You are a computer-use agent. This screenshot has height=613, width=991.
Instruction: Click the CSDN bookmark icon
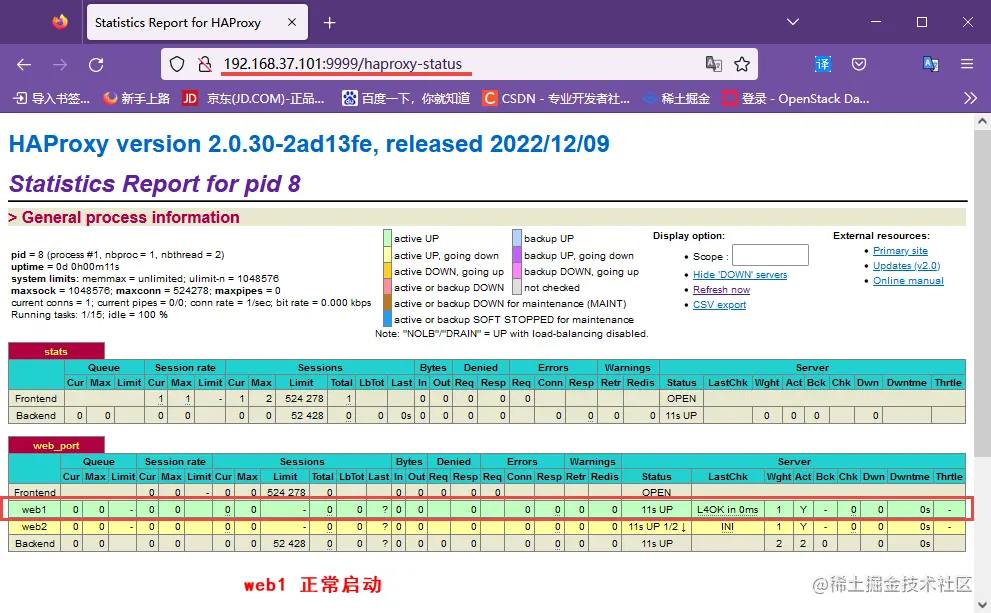pyautogui.click(x=489, y=98)
